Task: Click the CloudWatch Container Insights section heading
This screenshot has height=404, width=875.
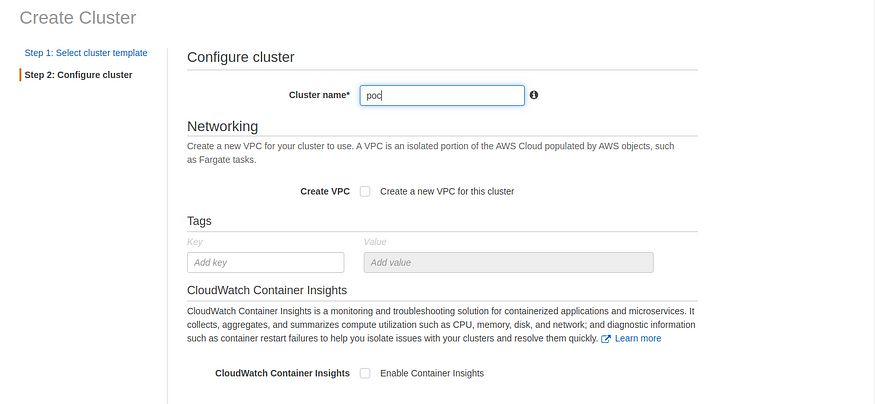Action: pyautogui.click(x=266, y=290)
